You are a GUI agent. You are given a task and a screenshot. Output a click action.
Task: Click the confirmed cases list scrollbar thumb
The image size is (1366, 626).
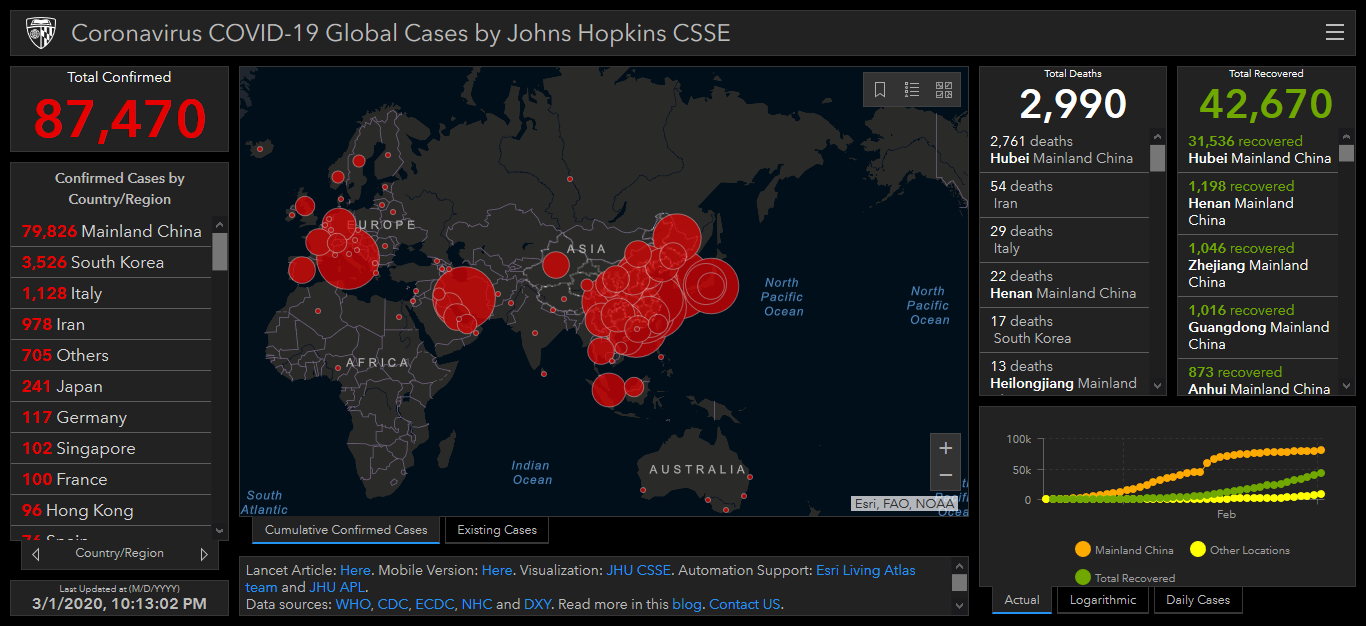tap(220, 252)
